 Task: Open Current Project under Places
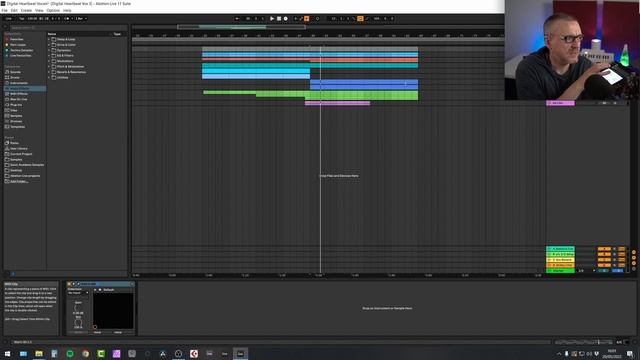pyautogui.click(x=21, y=154)
